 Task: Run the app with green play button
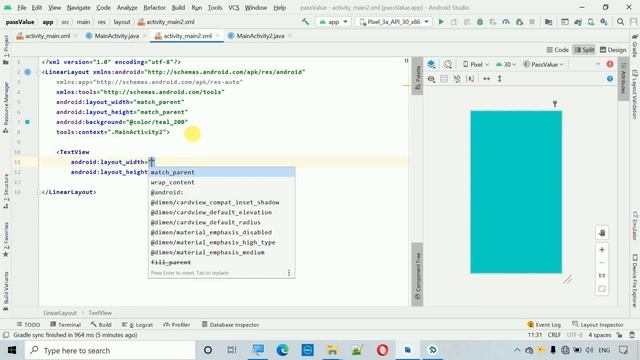pos(441,22)
